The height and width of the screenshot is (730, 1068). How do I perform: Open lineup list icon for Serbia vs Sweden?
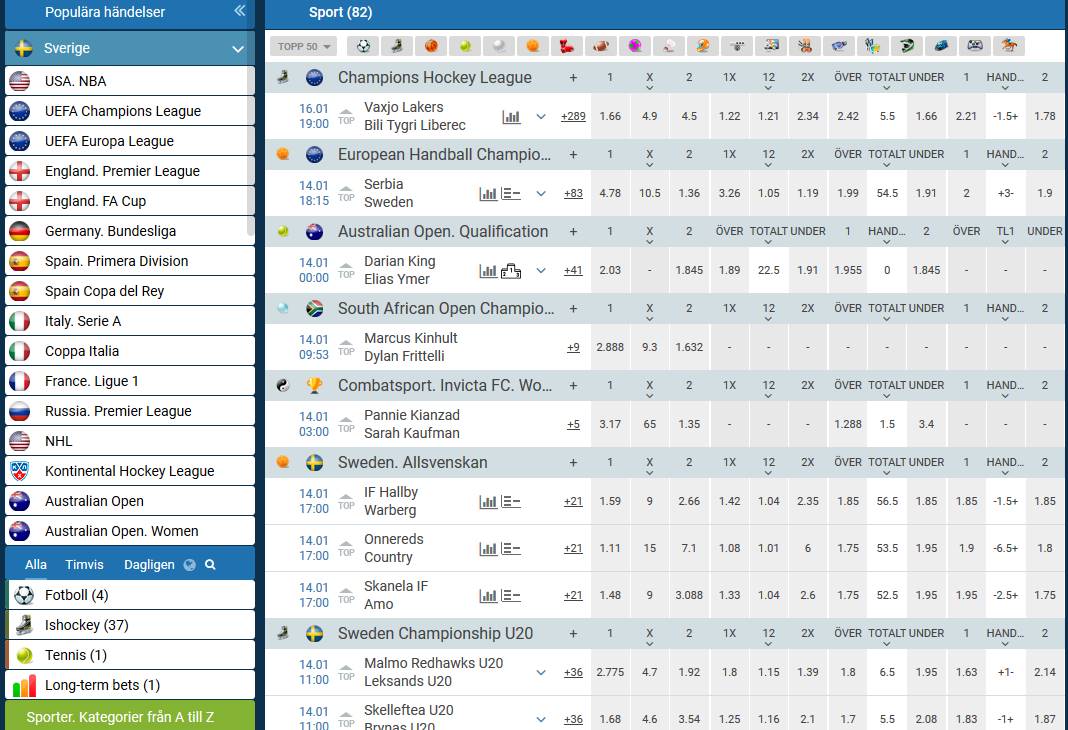511,194
